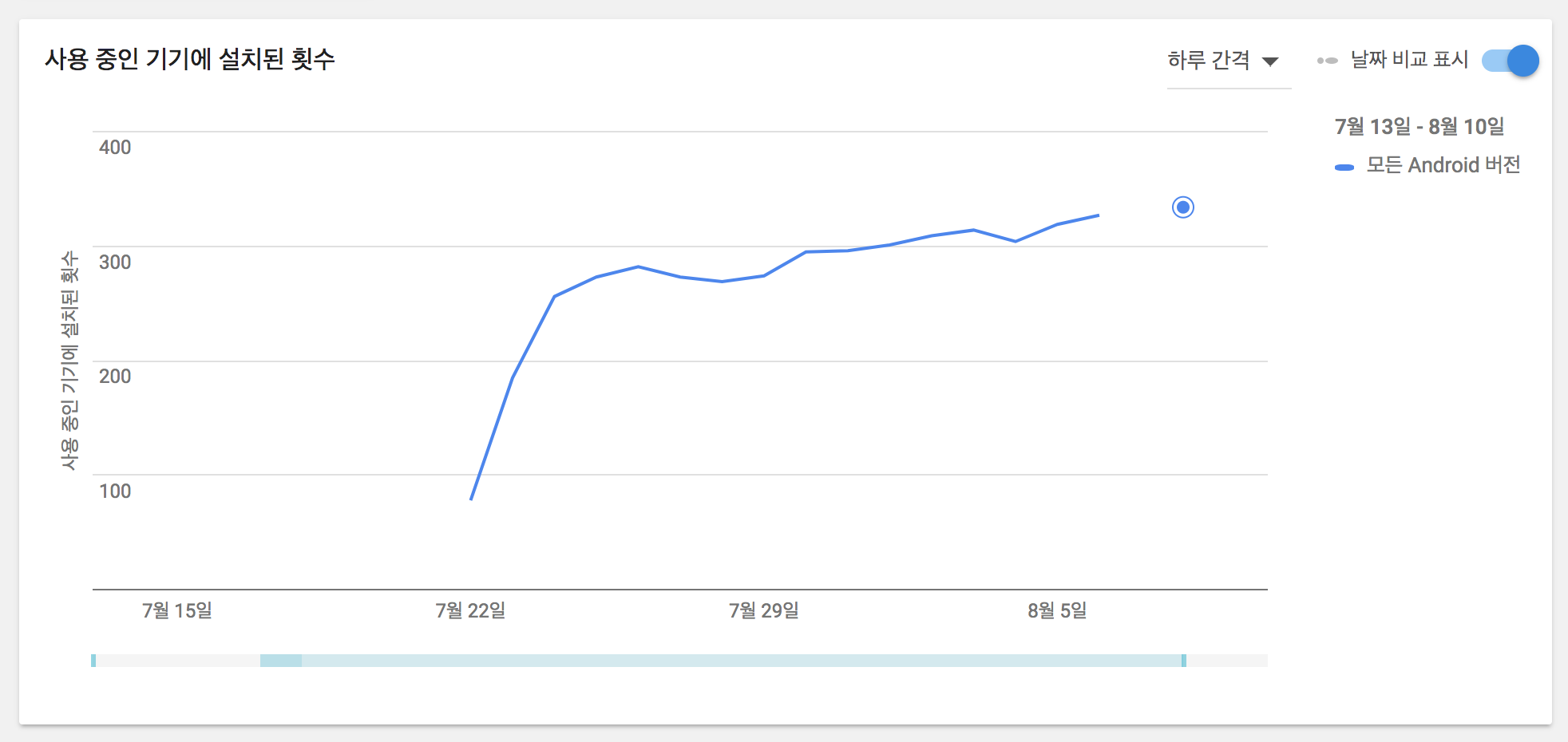Screen dimensions: 1568x742
Task: Open the 하루 간격 interval dropdown
Action: coord(1223,61)
